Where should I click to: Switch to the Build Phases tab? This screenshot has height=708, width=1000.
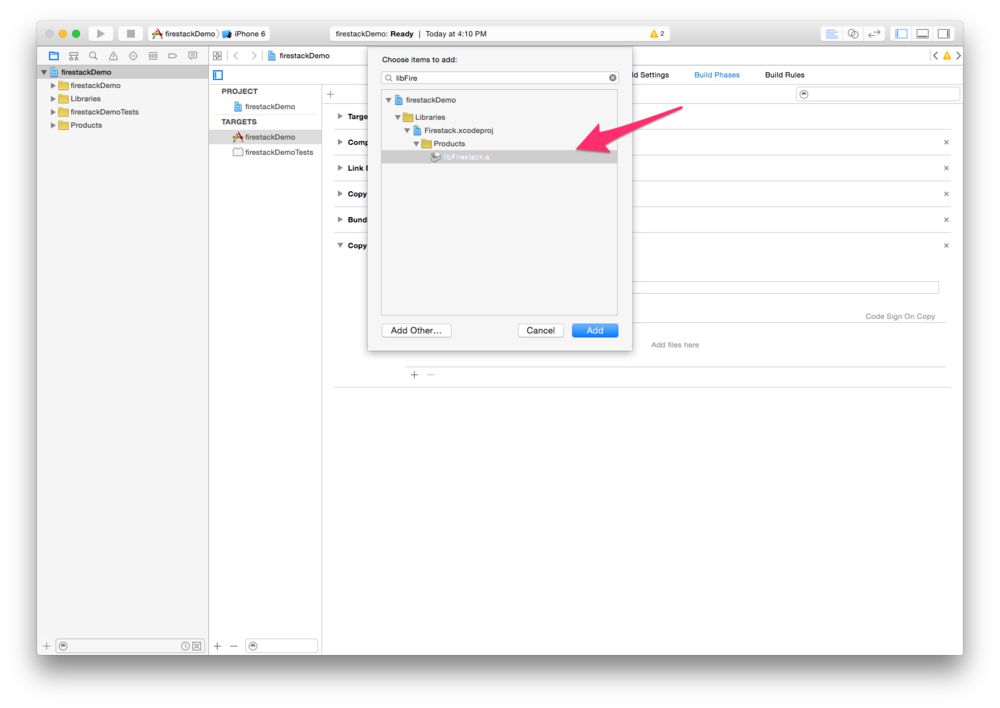click(x=717, y=75)
